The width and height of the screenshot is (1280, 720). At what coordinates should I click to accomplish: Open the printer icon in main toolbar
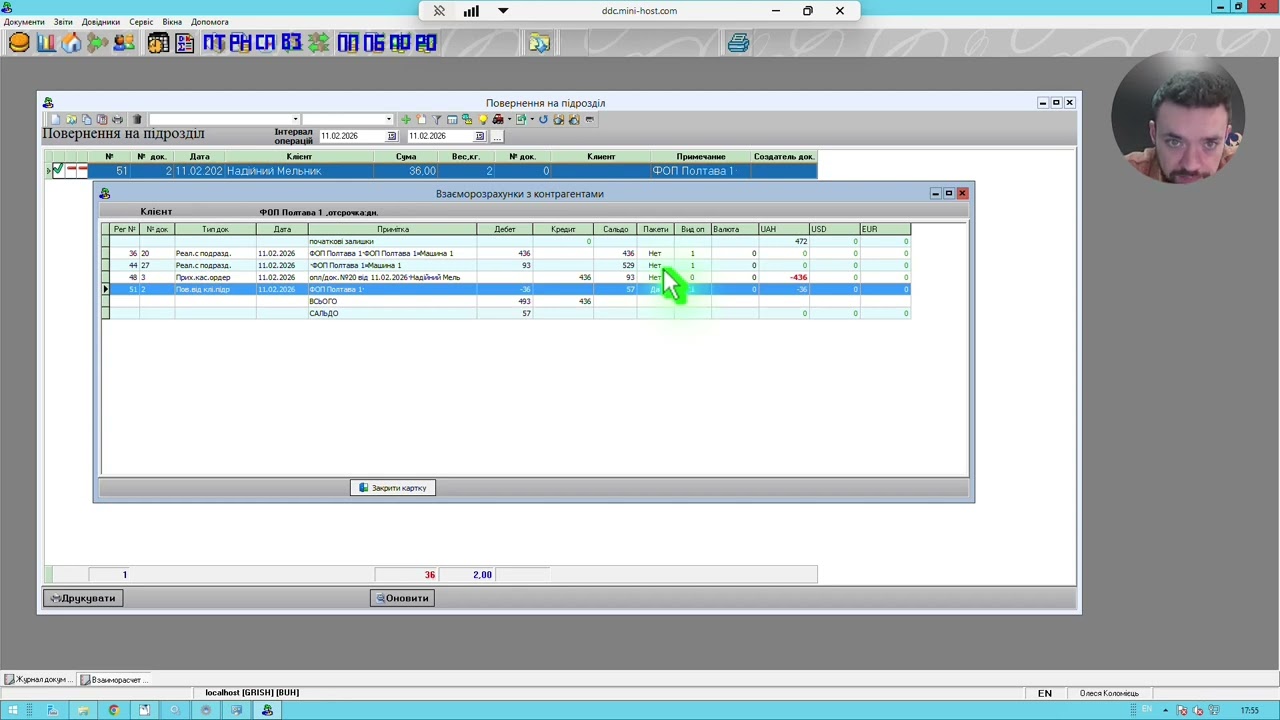click(x=738, y=43)
